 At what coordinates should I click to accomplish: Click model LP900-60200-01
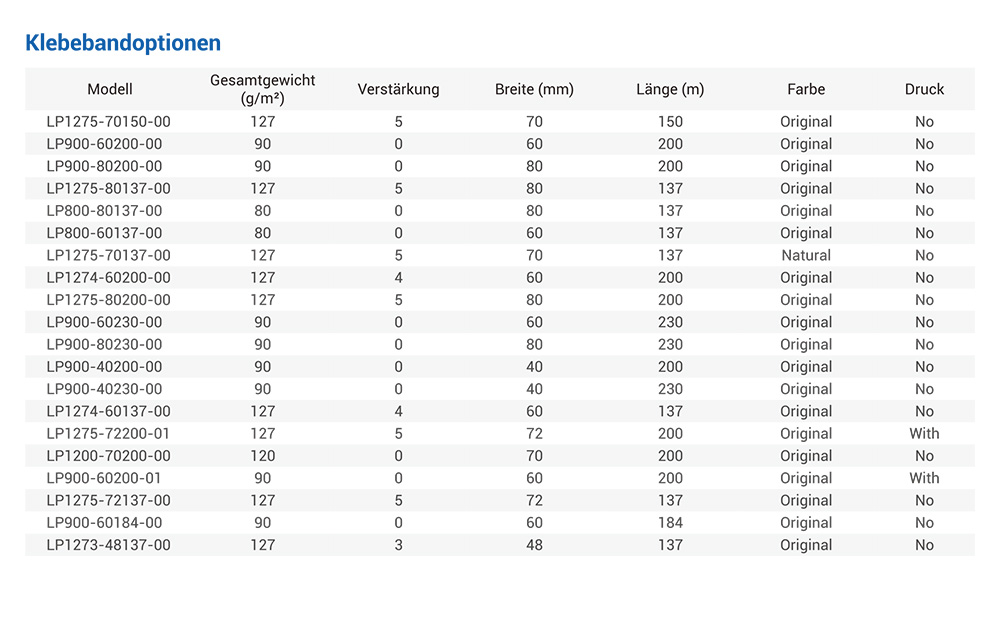104,478
